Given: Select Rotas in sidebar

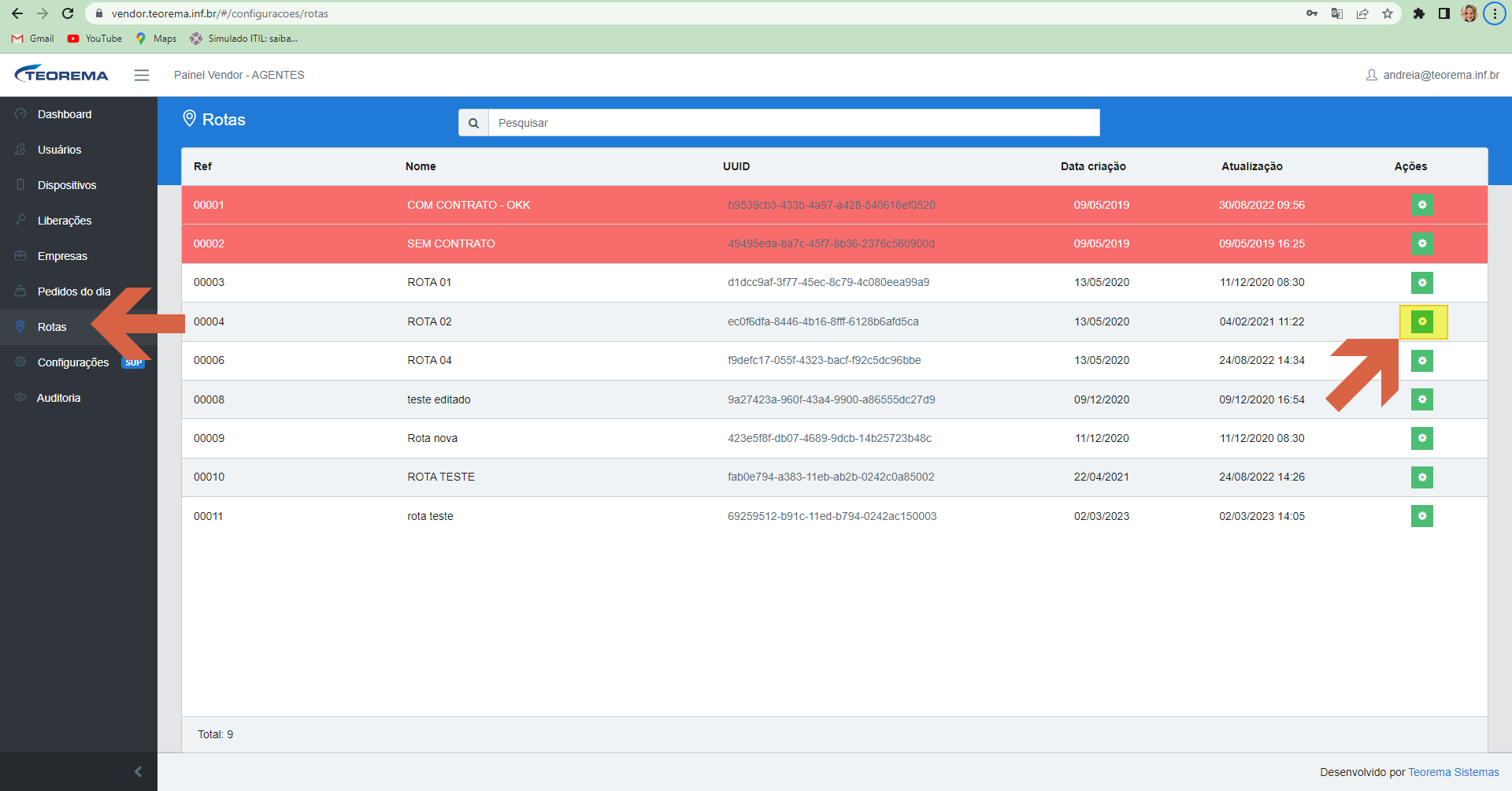Looking at the screenshot, I should point(79,327).
